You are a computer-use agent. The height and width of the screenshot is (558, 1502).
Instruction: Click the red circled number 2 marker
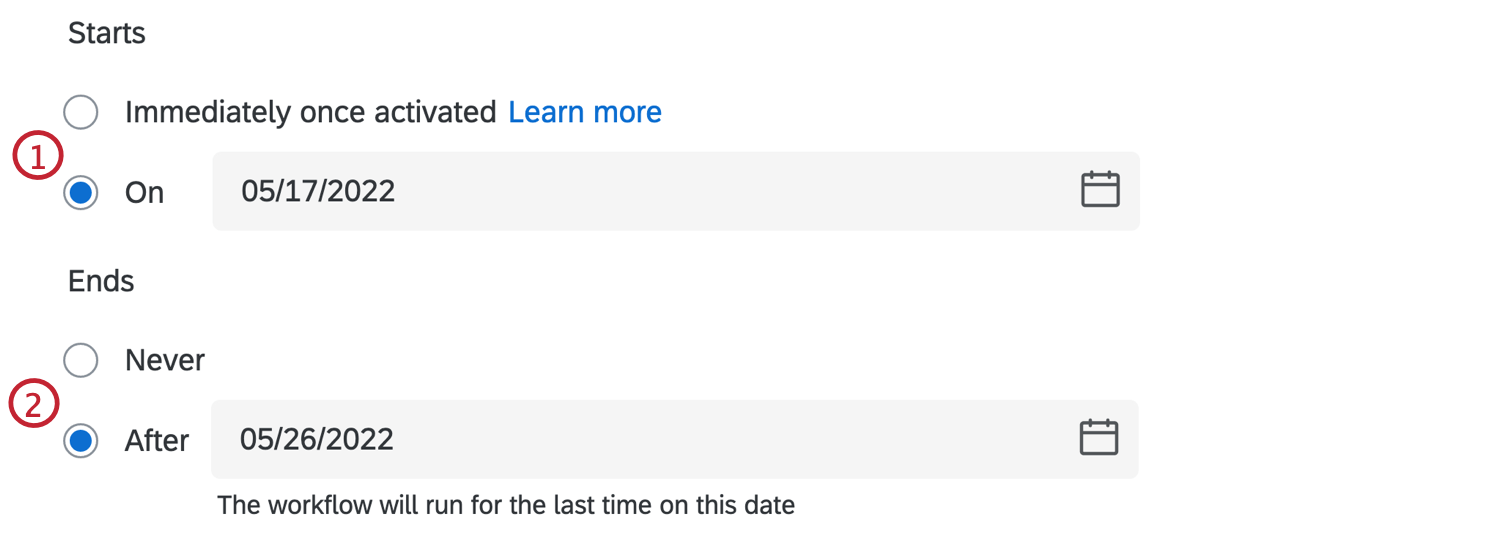pos(35,406)
